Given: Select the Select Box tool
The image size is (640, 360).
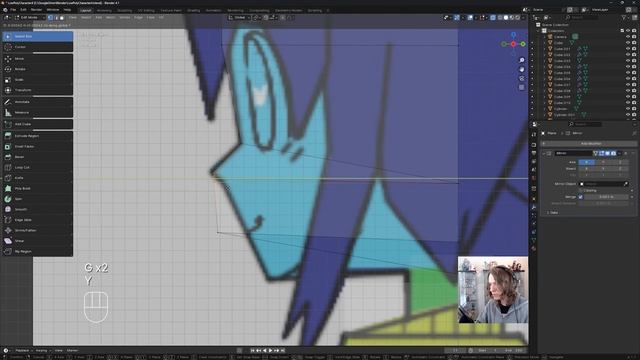Looking at the screenshot, I should point(38,36).
